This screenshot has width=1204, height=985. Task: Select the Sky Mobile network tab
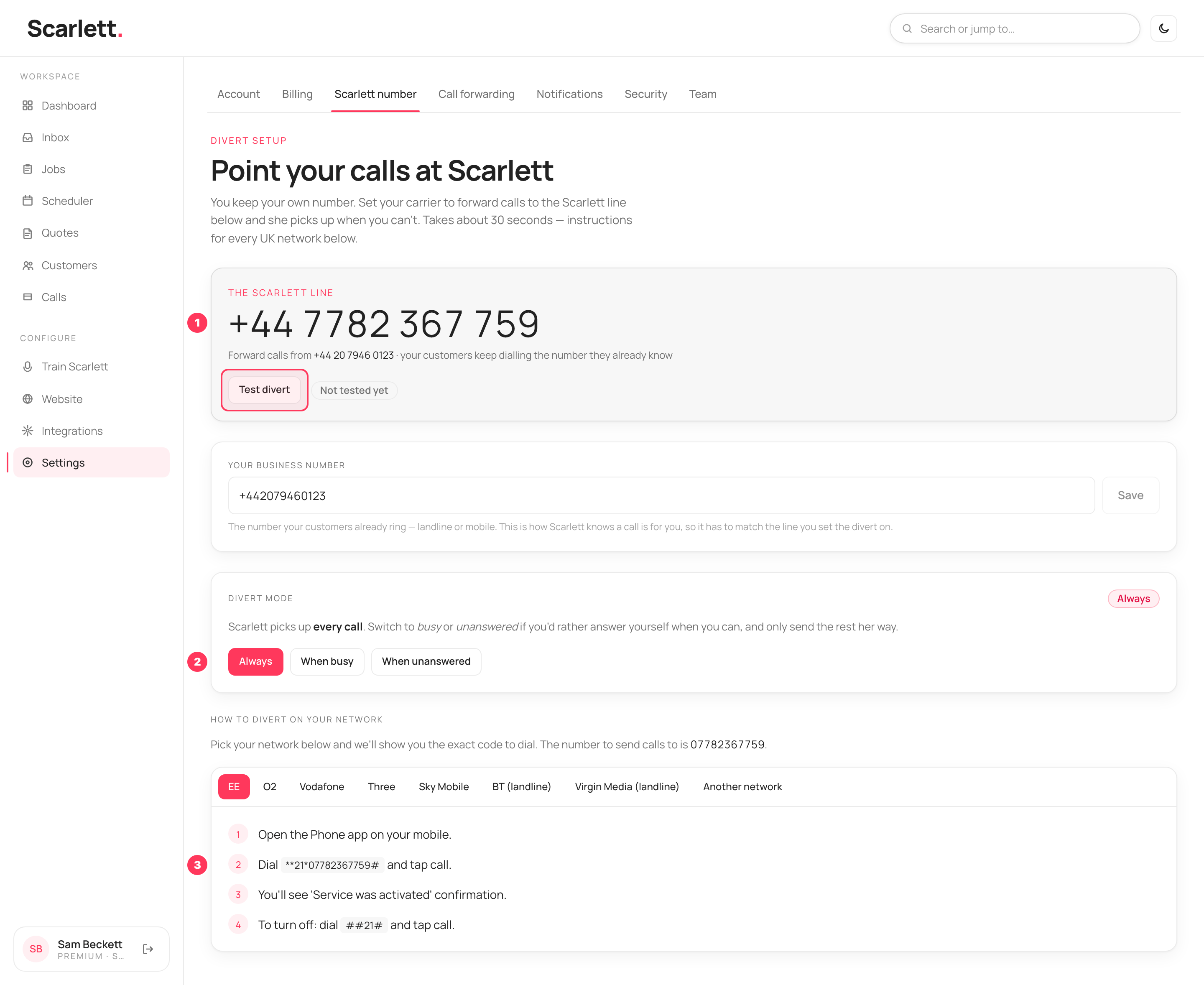tap(444, 786)
